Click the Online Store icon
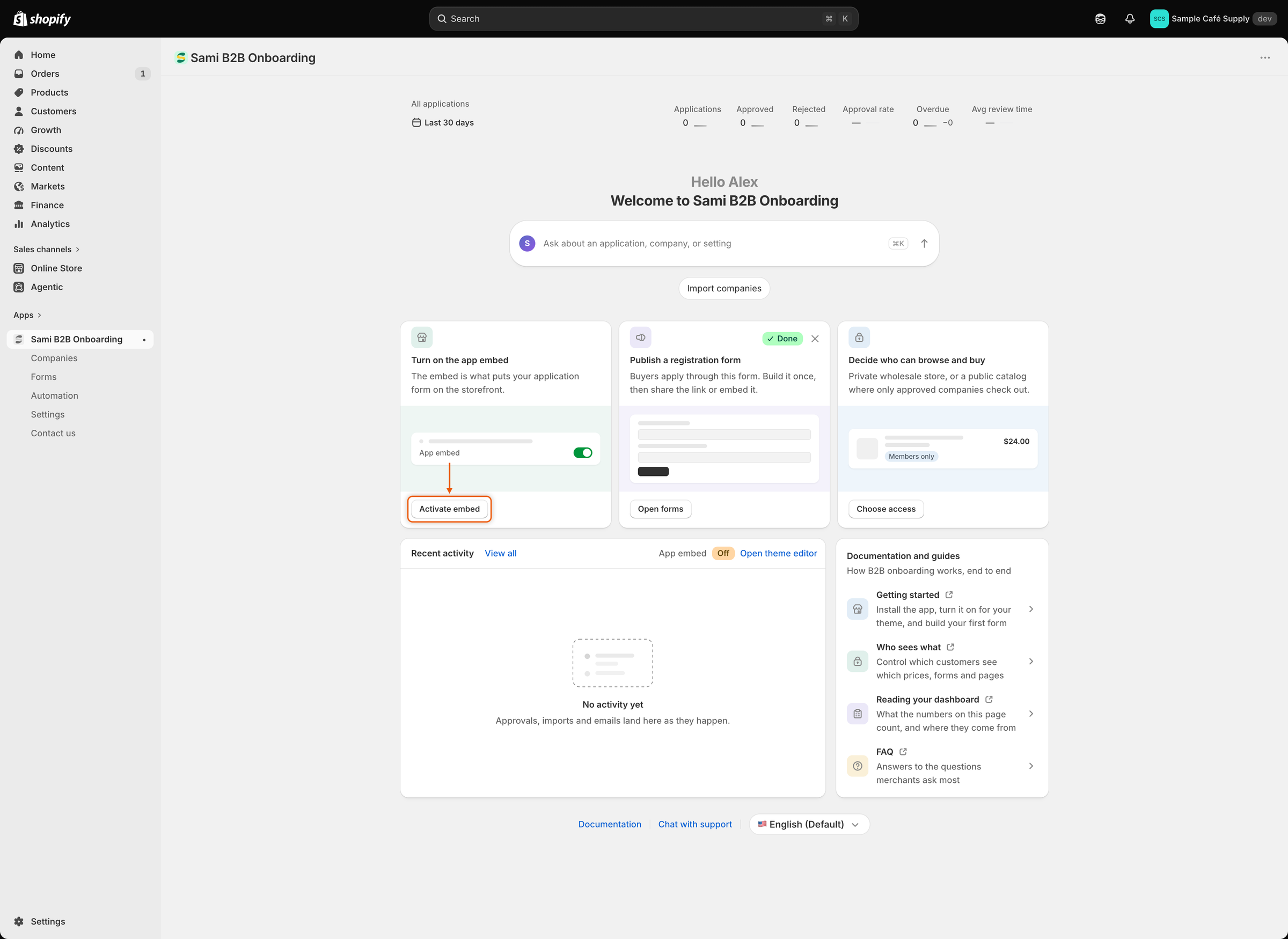 tap(19, 268)
